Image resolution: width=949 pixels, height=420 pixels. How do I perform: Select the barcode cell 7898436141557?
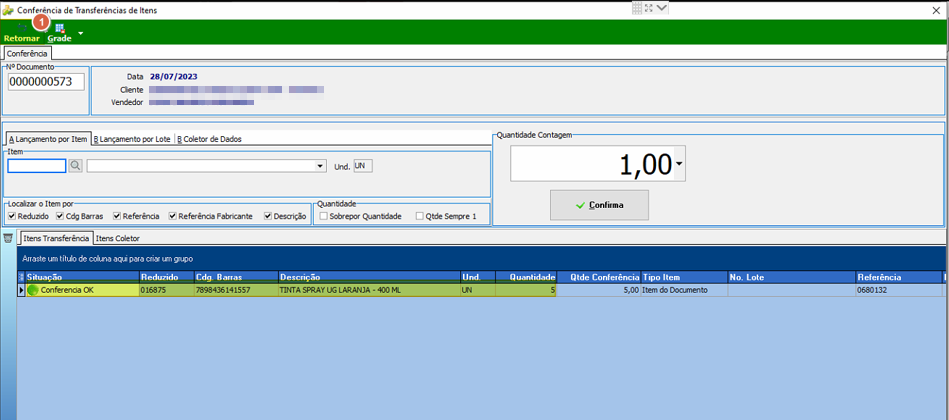tap(236, 290)
